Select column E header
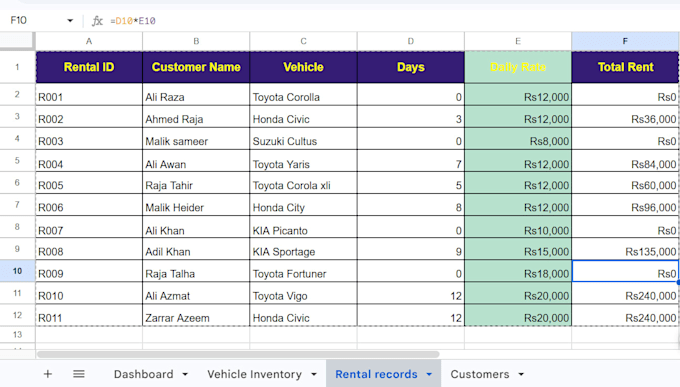 point(518,41)
